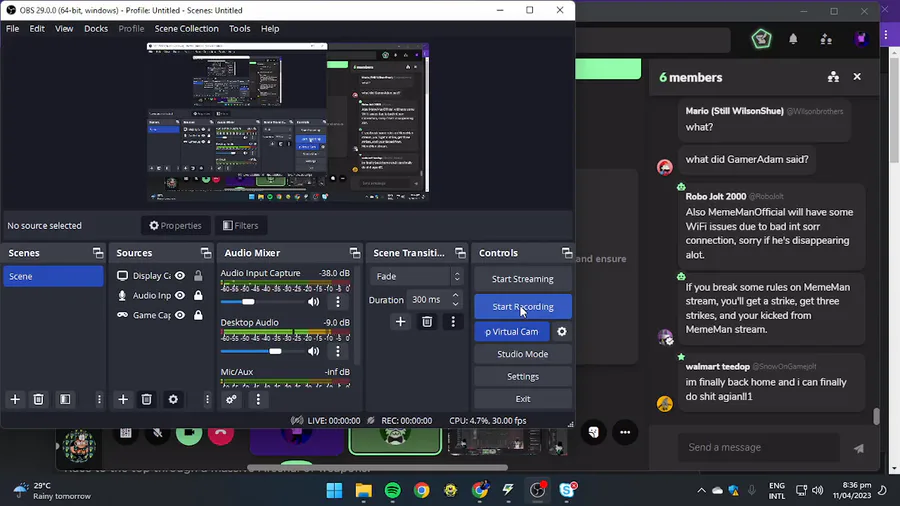Pop out the Controls dock
The width and height of the screenshot is (900, 506).
tap(567, 253)
